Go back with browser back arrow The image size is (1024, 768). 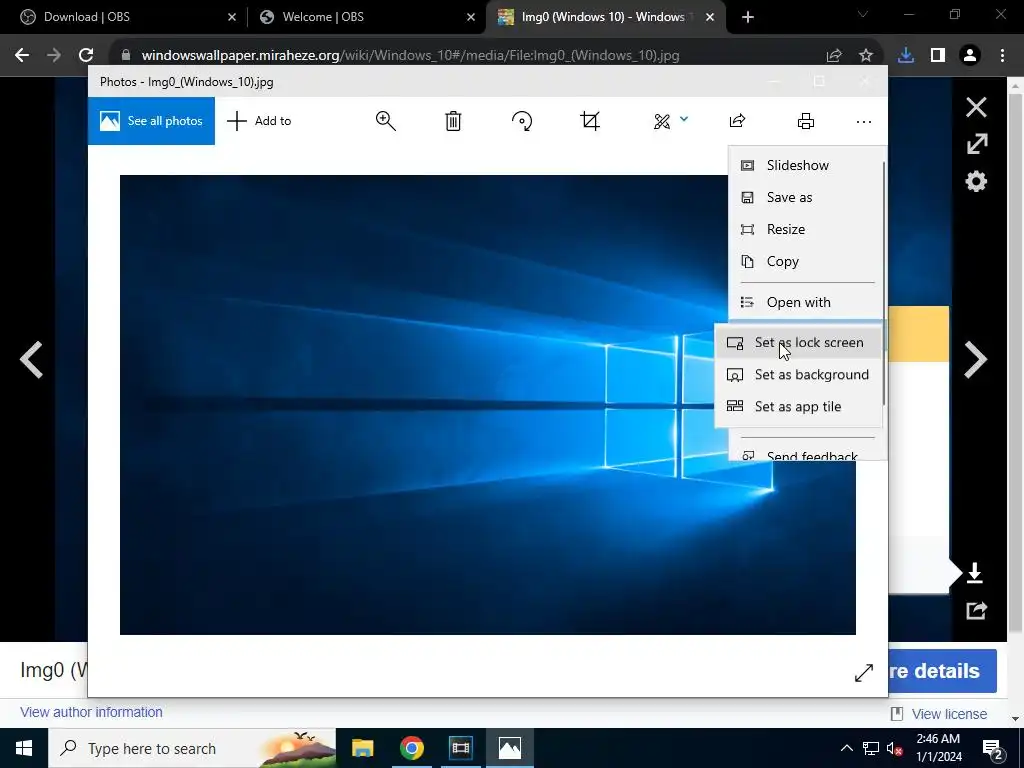(22, 55)
